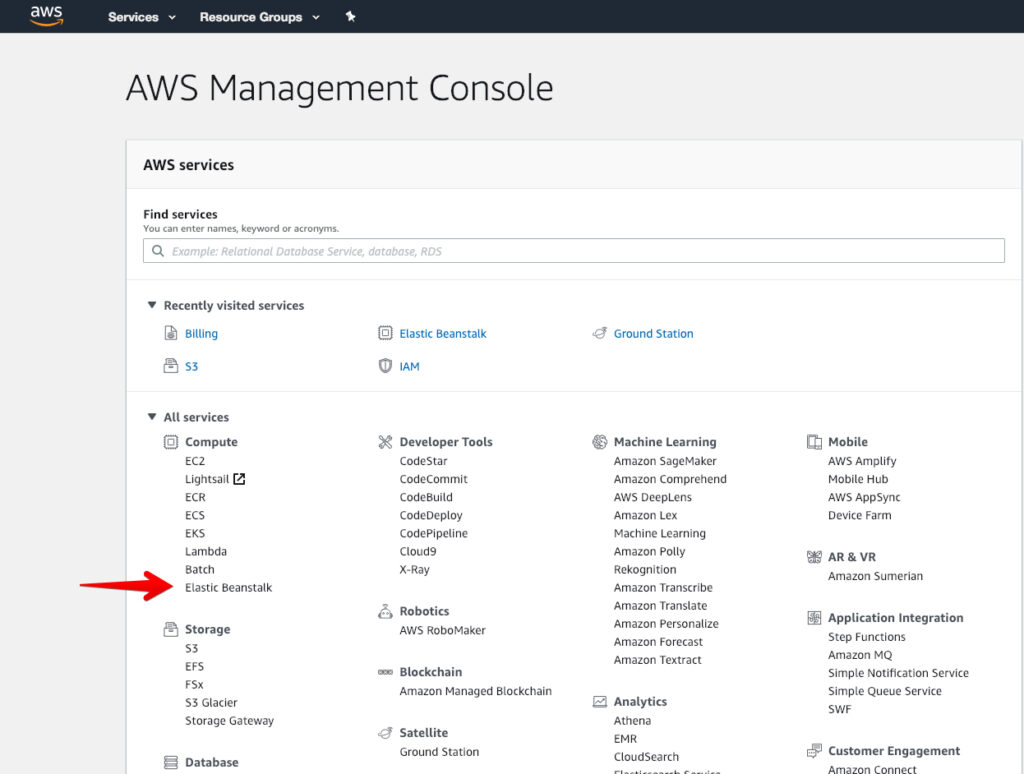Open AWS Amplify under Mobile

point(862,460)
